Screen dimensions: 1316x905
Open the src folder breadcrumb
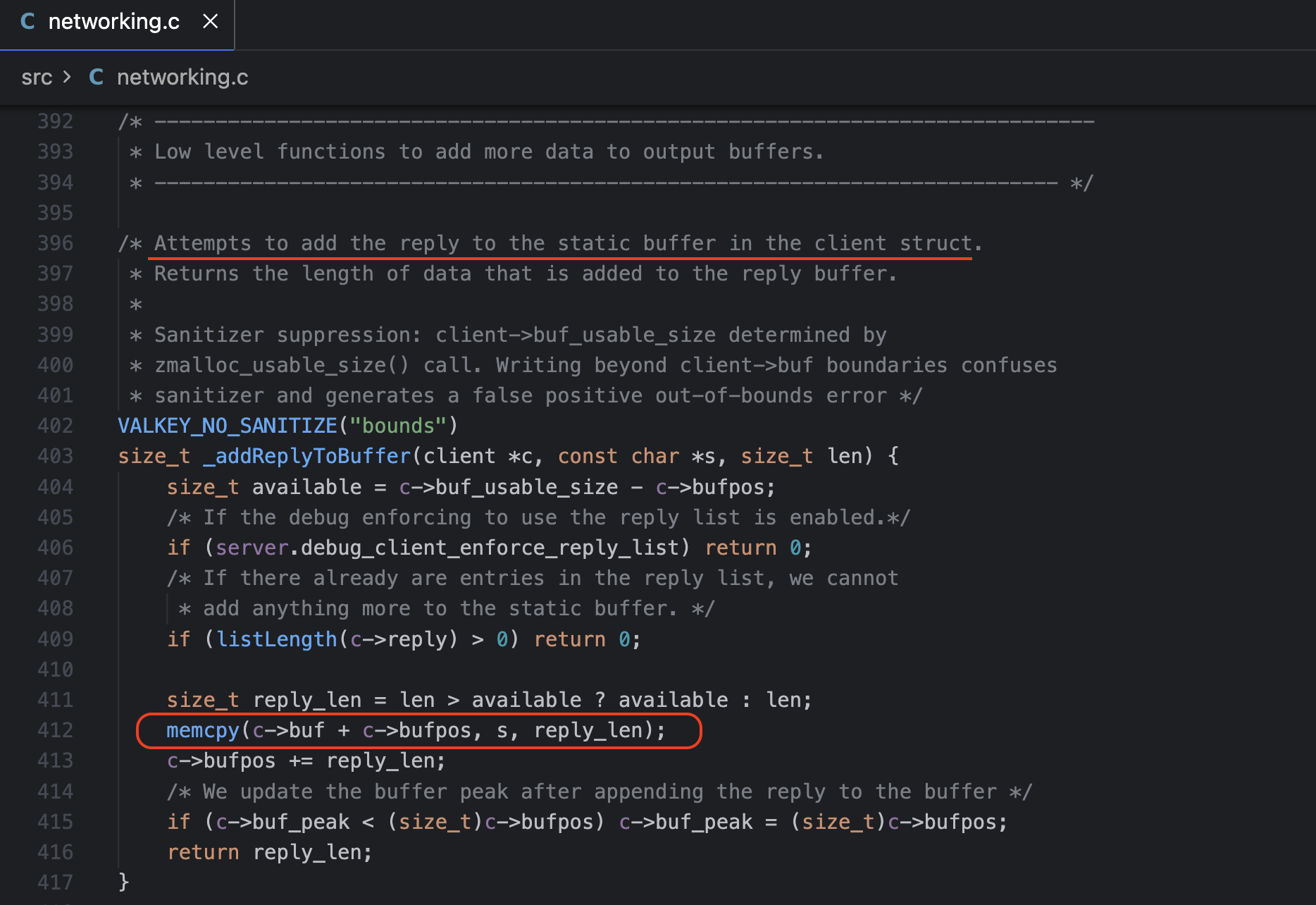coord(37,77)
